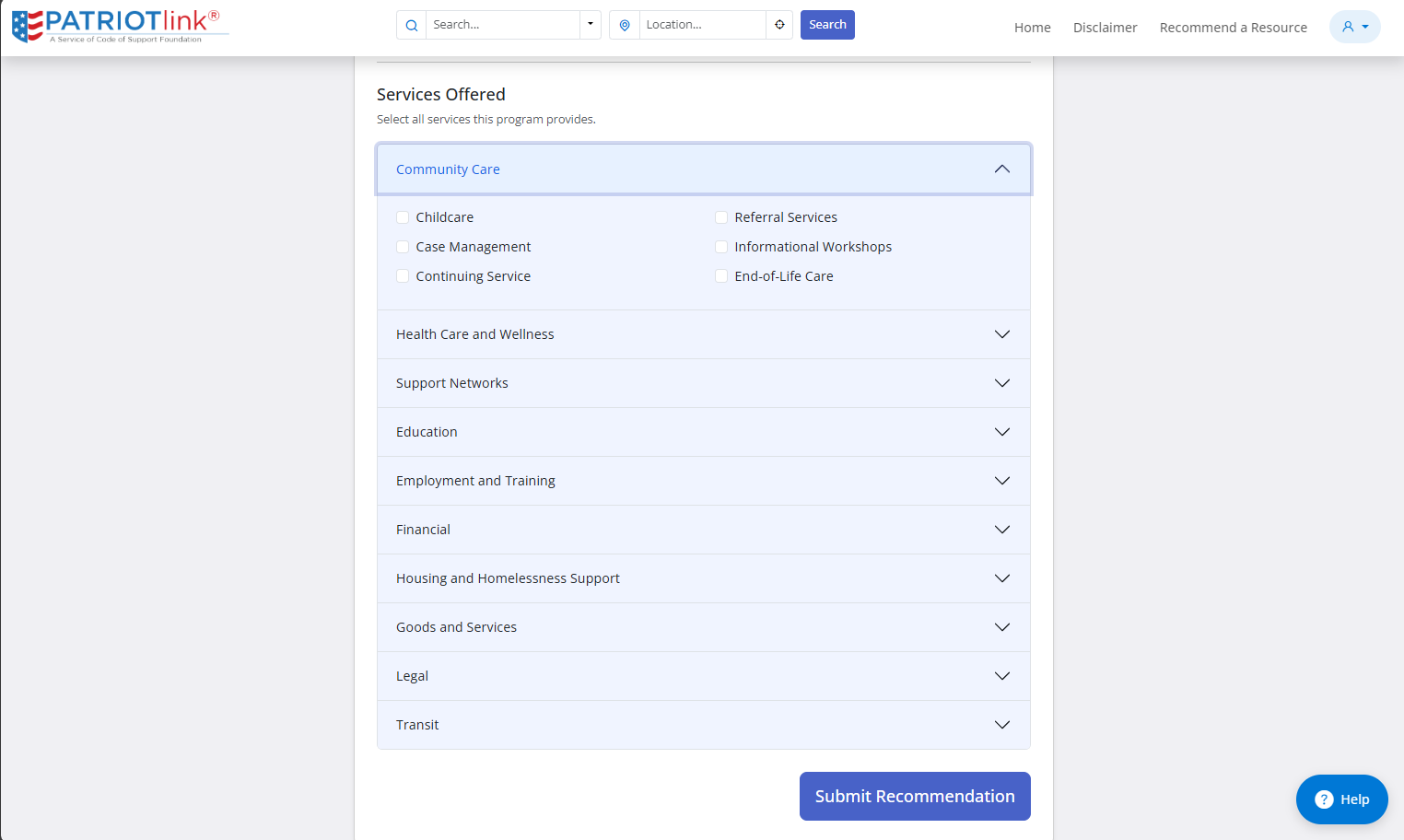
Task: Click the chevron icon next to Transit
Action: 1002,725
